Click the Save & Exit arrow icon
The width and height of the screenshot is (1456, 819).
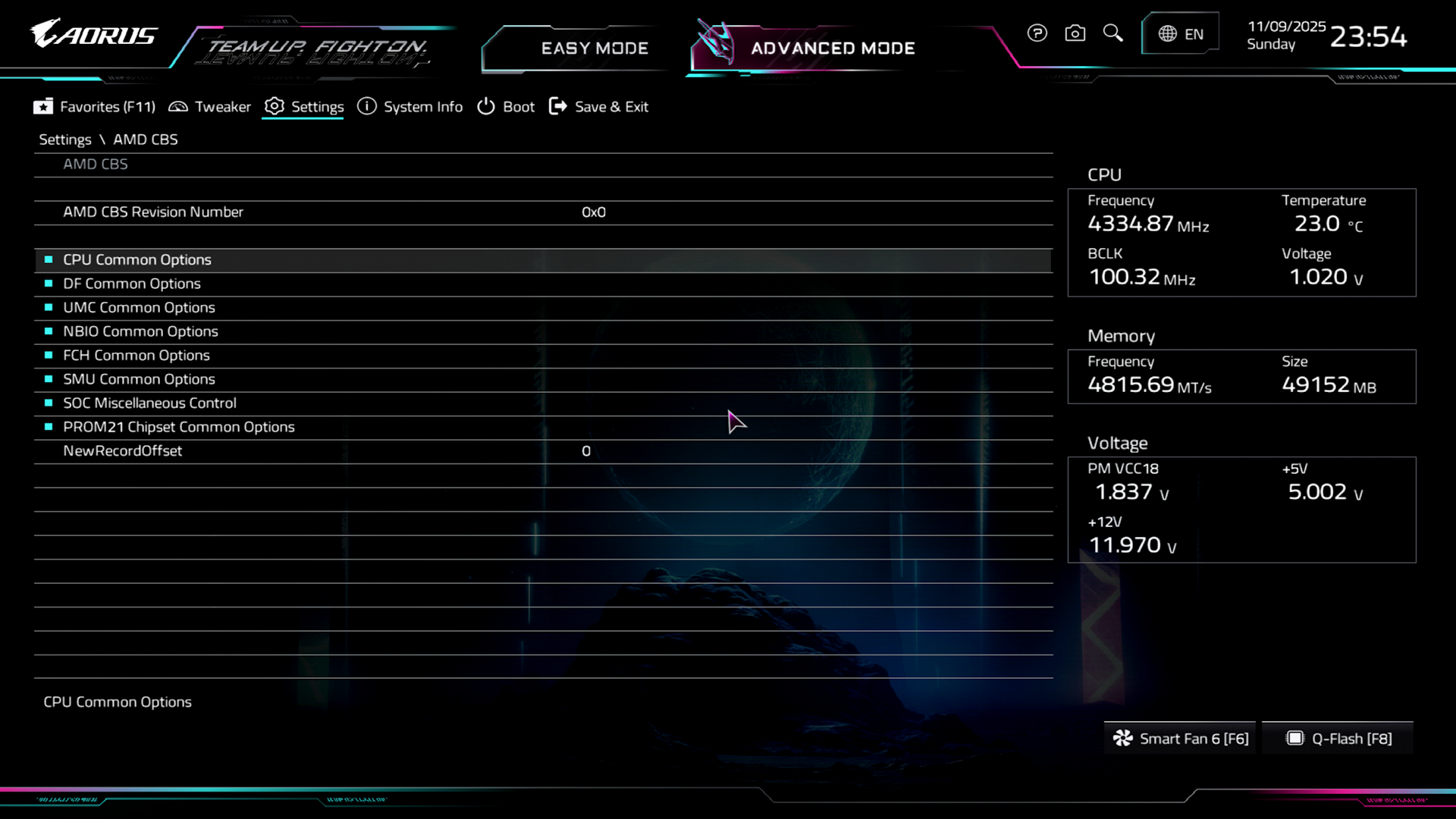coord(557,107)
